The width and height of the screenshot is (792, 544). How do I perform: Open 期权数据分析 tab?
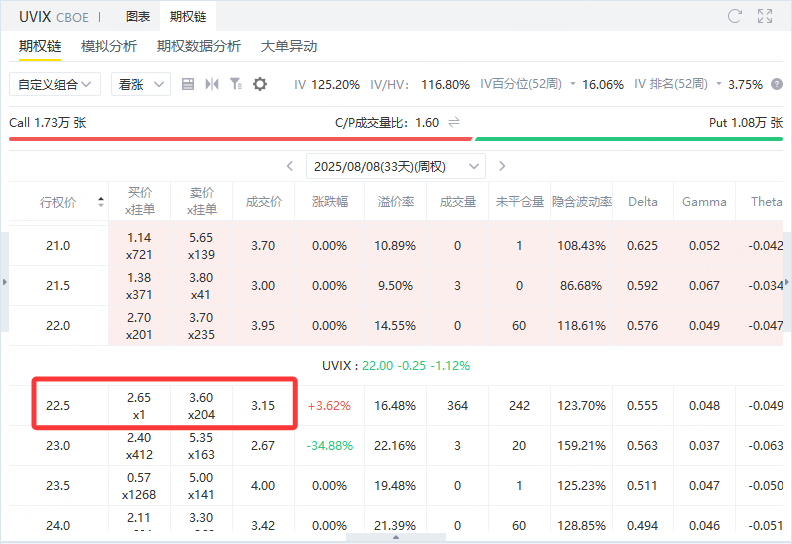(199, 46)
